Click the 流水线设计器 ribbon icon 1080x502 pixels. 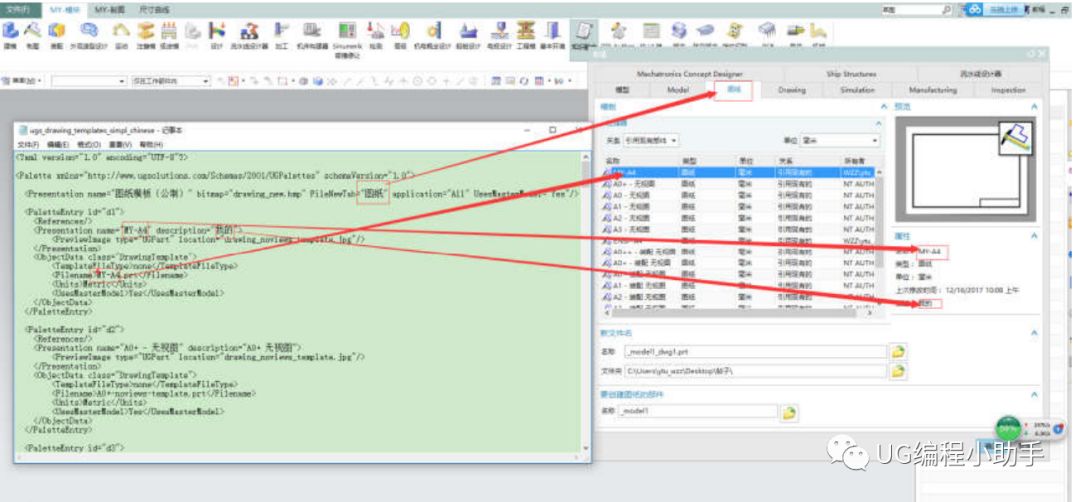tap(249, 34)
